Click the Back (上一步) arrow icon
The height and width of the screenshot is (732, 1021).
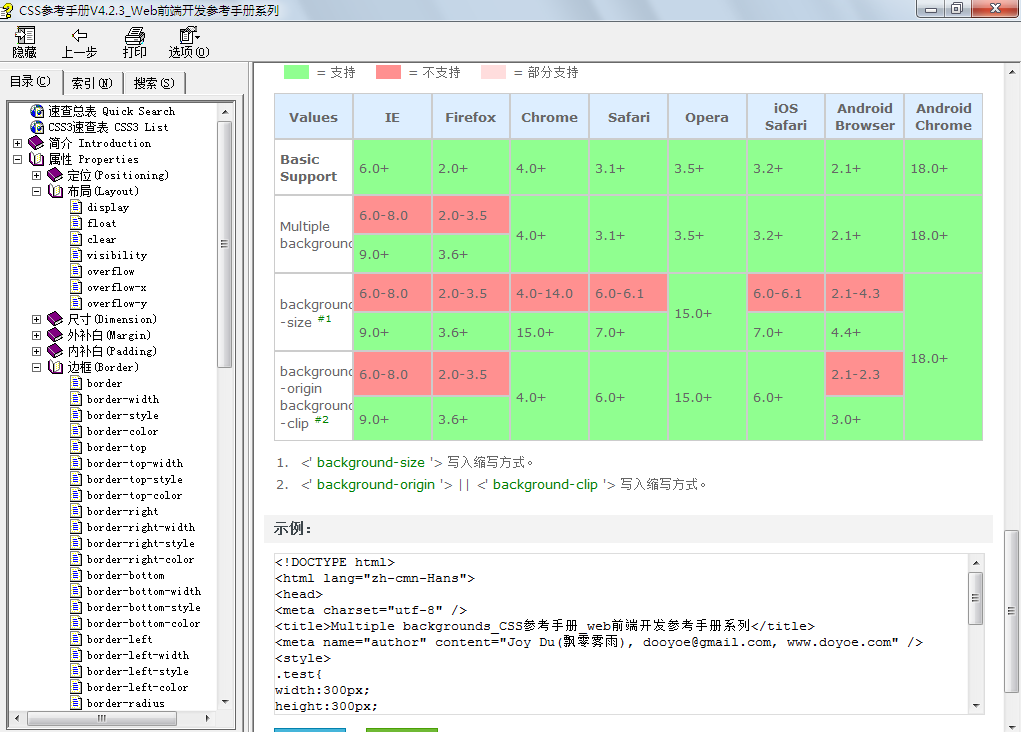(79, 36)
